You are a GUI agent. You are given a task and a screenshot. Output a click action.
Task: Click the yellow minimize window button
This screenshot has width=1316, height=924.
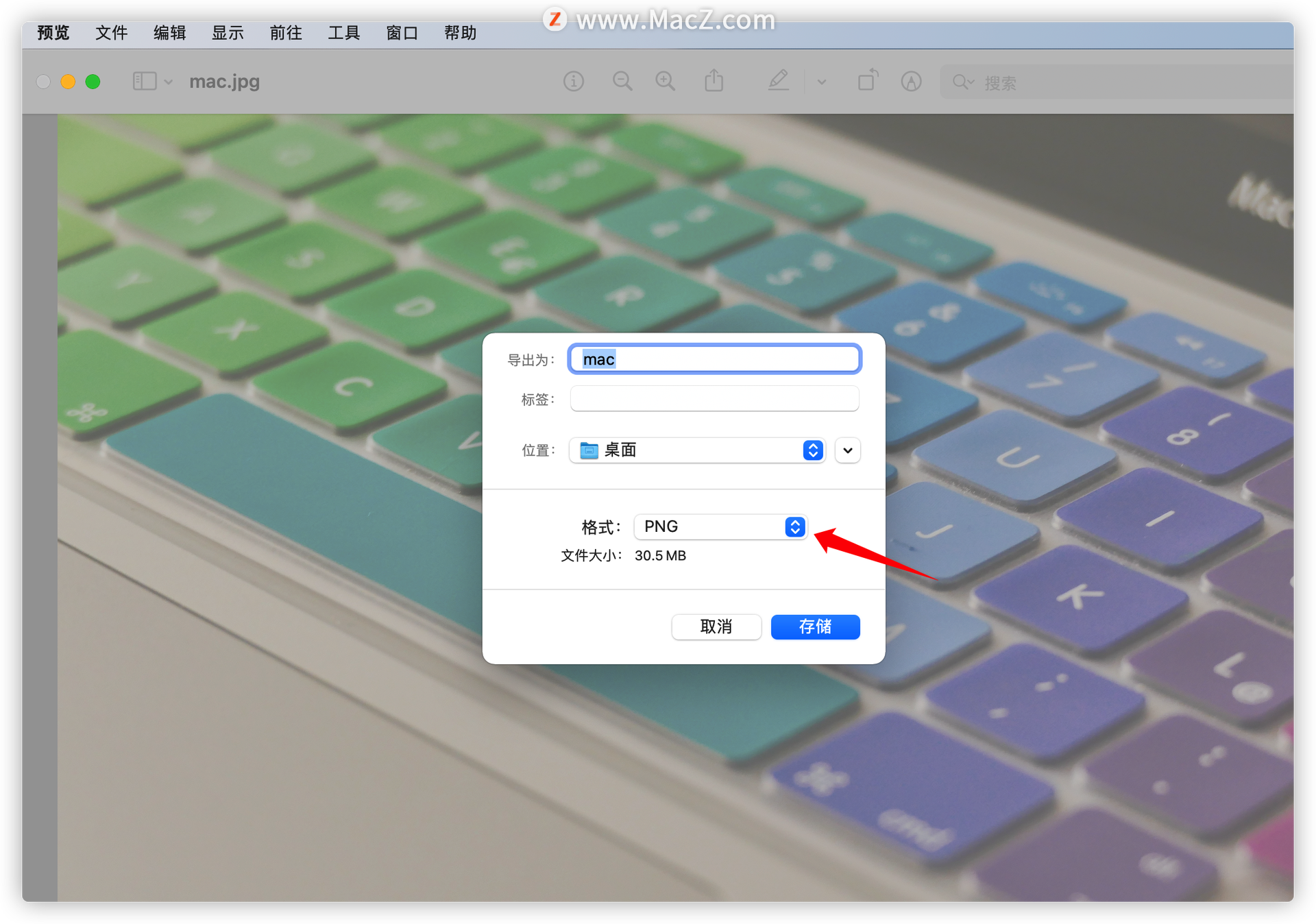pyautogui.click(x=68, y=82)
